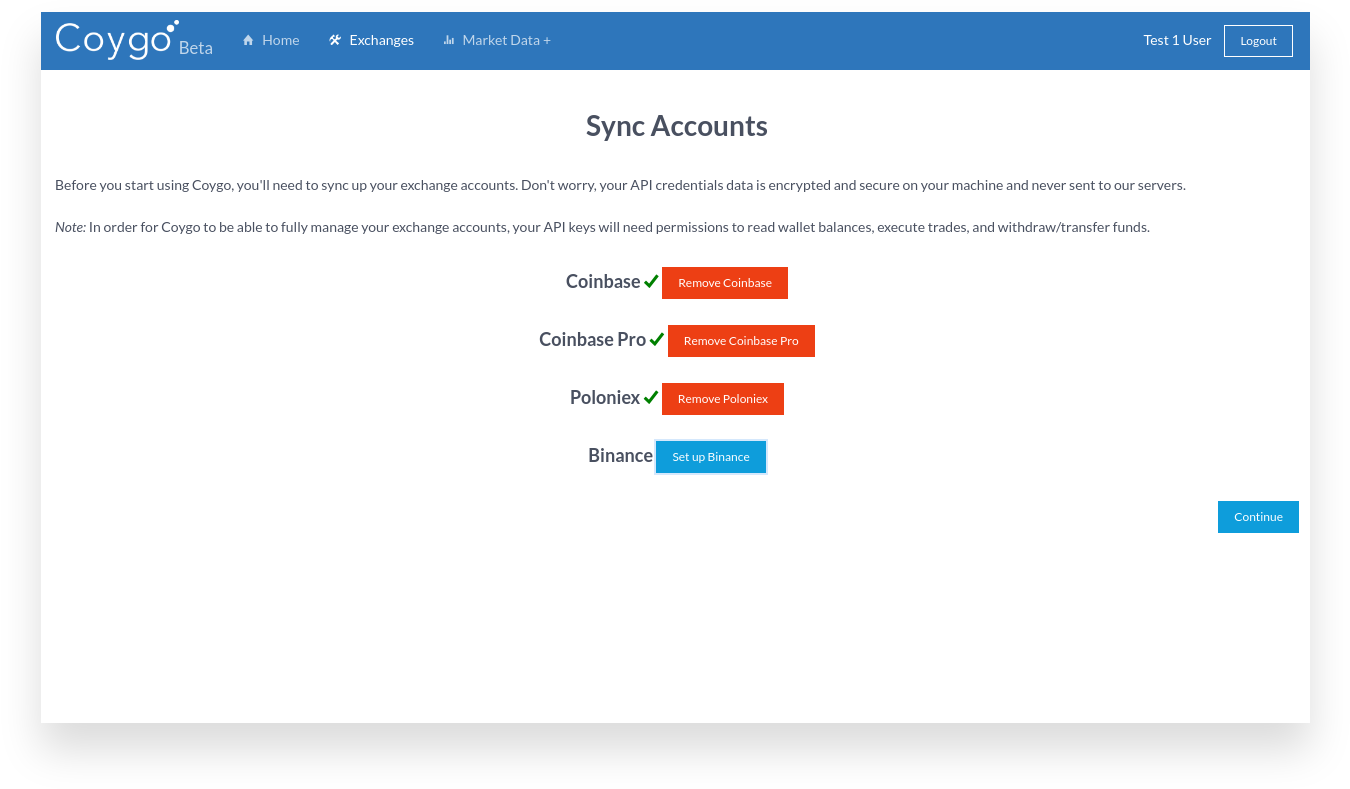Click the Market Data chart icon
Image resolution: width=1350 pixels, height=789 pixels.
pyautogui.click(x=449, y=40)
